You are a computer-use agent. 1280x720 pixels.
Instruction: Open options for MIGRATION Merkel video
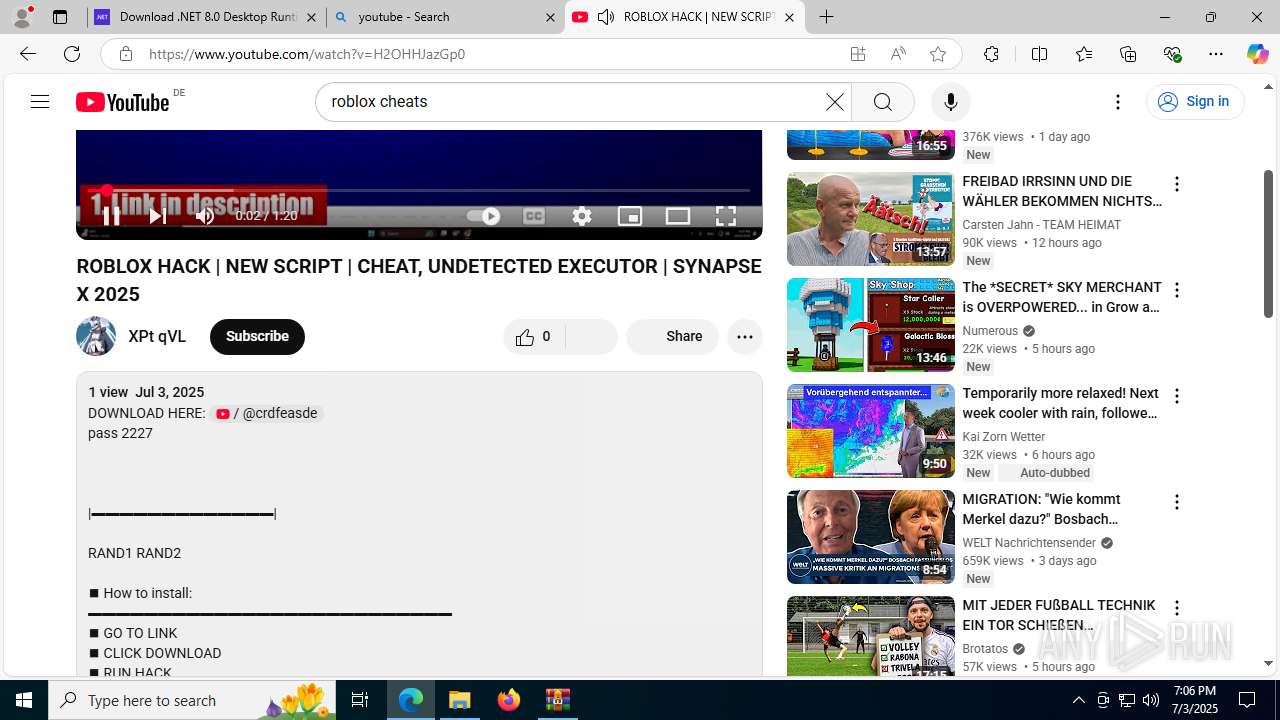1177,502
